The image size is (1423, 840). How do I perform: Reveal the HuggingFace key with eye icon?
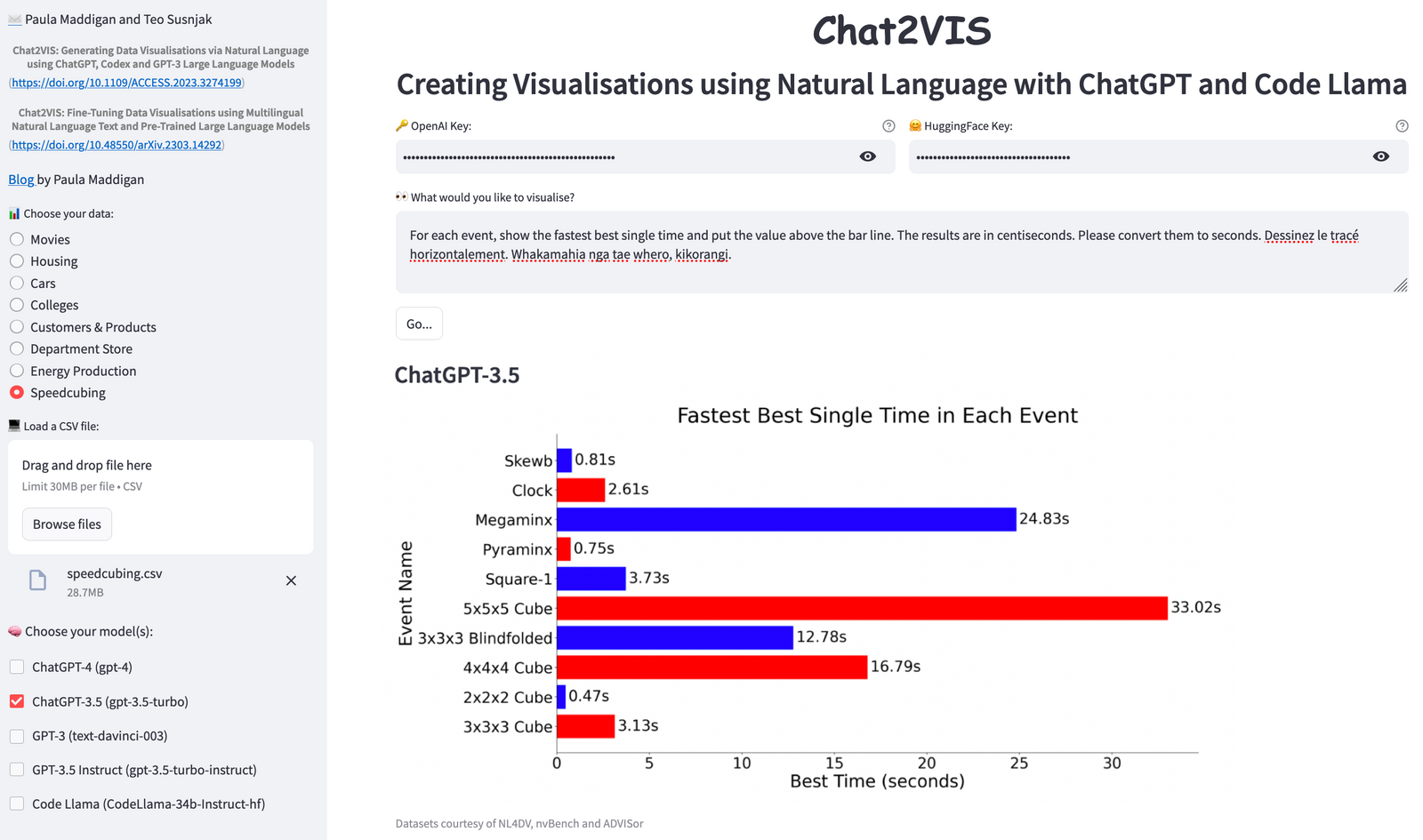pos(1381,156)
